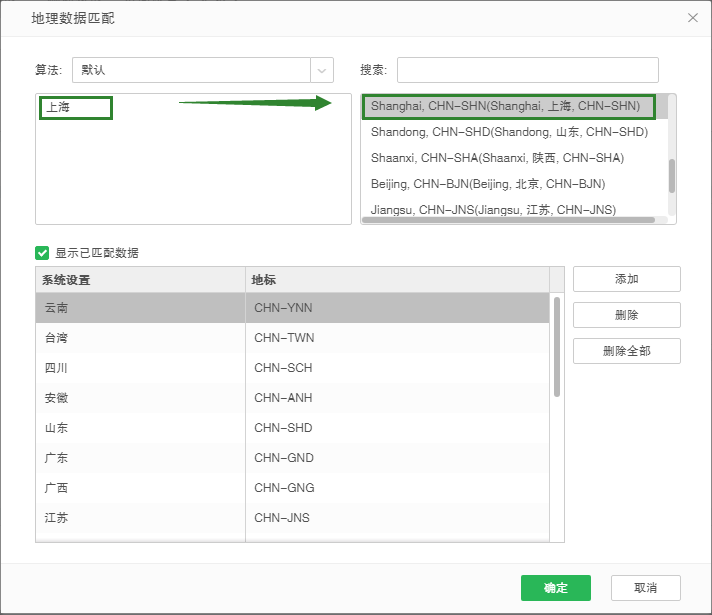The width and height of the screenshot is (712, 615).
Task: Confirm with the green 确定 button
Action: 555,588
